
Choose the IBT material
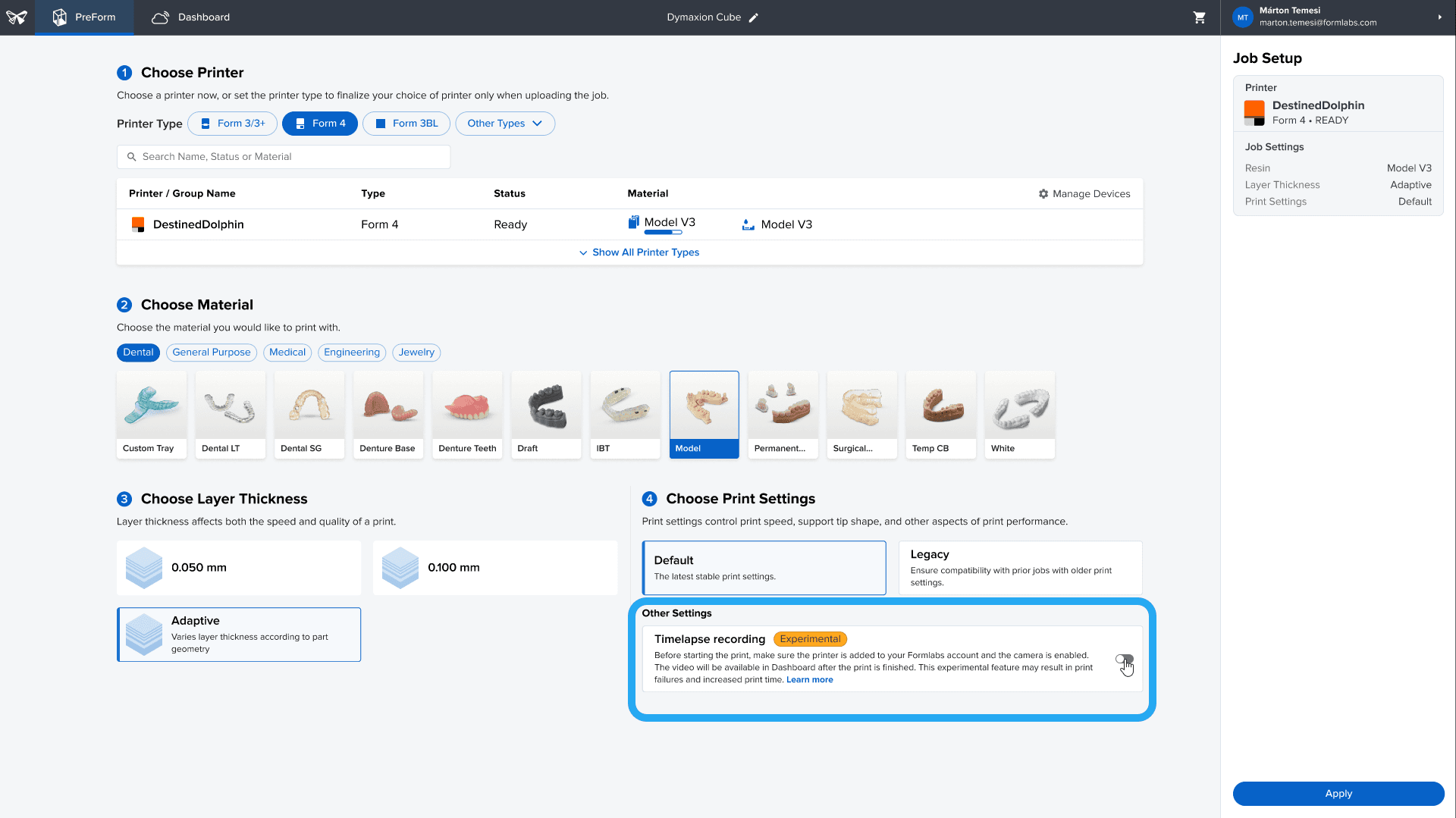click(x=625, y=415)
